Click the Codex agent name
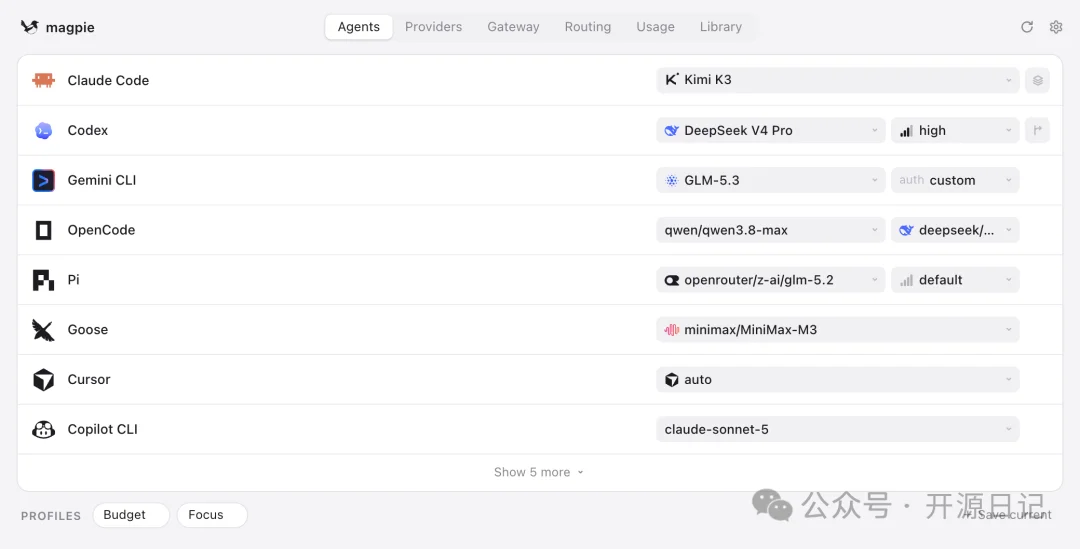The height and width of the screenshot is (549, 1080). pyautogui.click(x=87, y=130)
